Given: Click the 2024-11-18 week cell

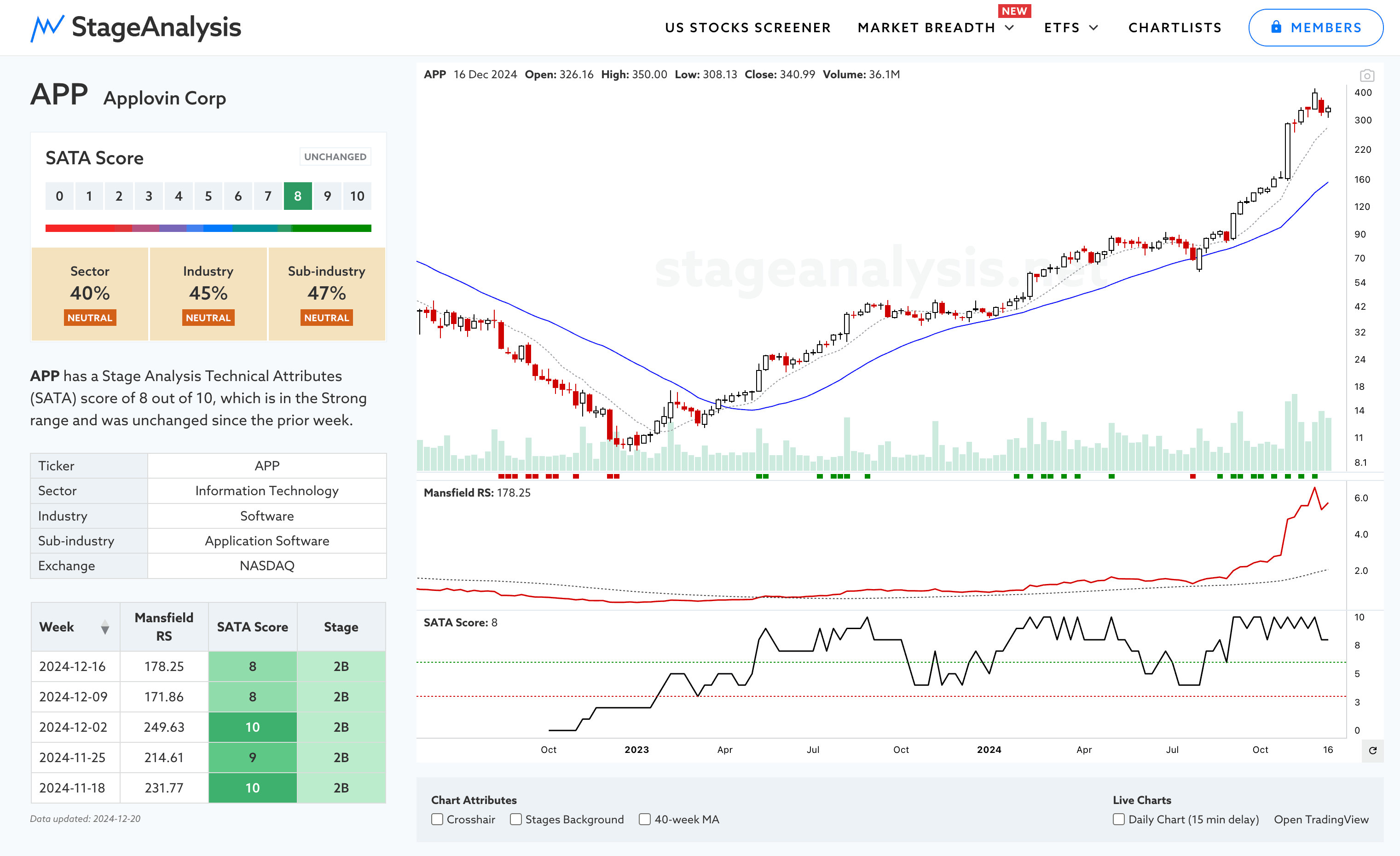Looking at the screenshot, I should (75, 788).
